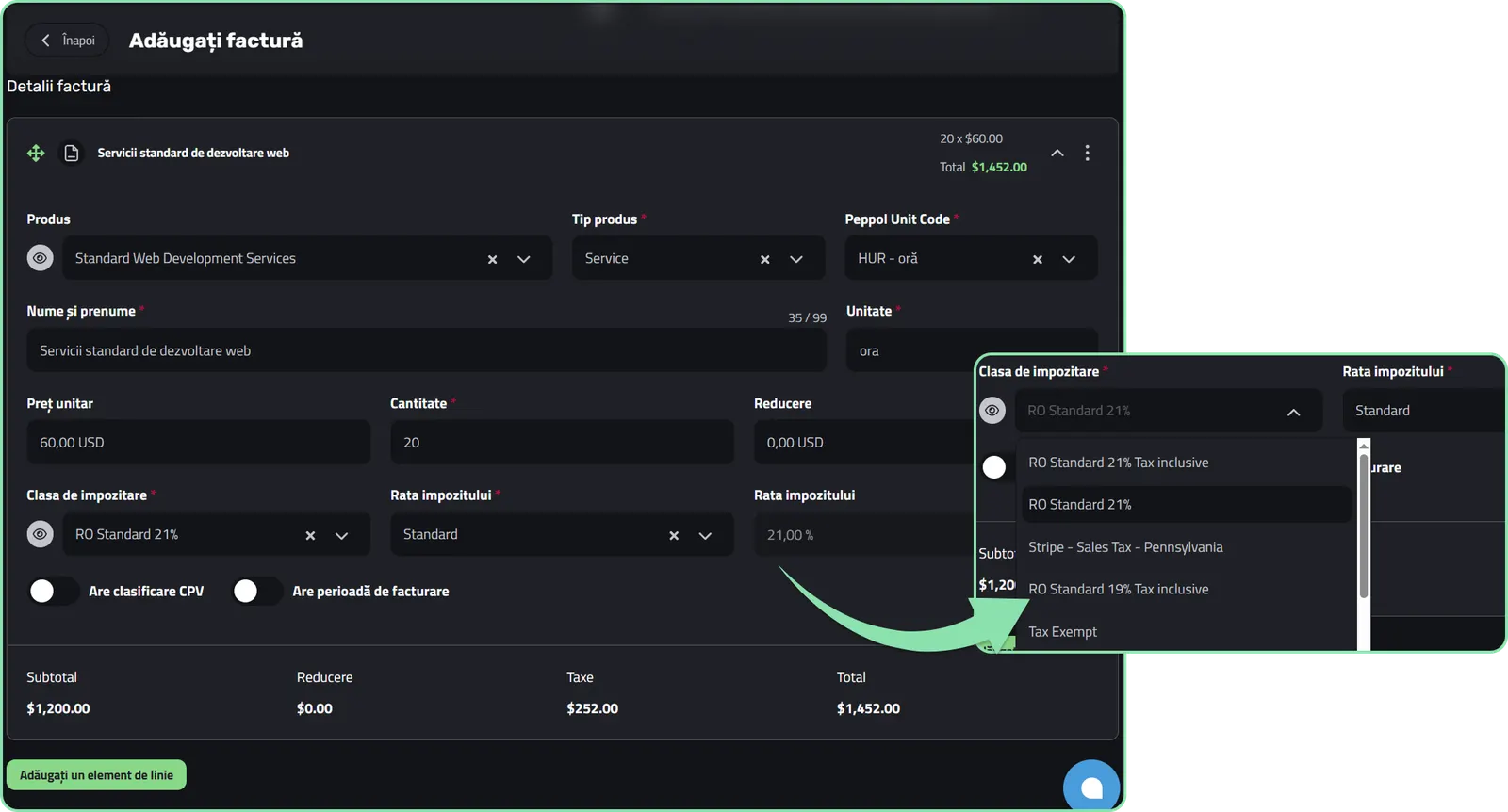The width and height of the screenshot is (1508, 812).
Task: Edit the Preț unitar field 60,00 USD
Action: tap(198, 442)
